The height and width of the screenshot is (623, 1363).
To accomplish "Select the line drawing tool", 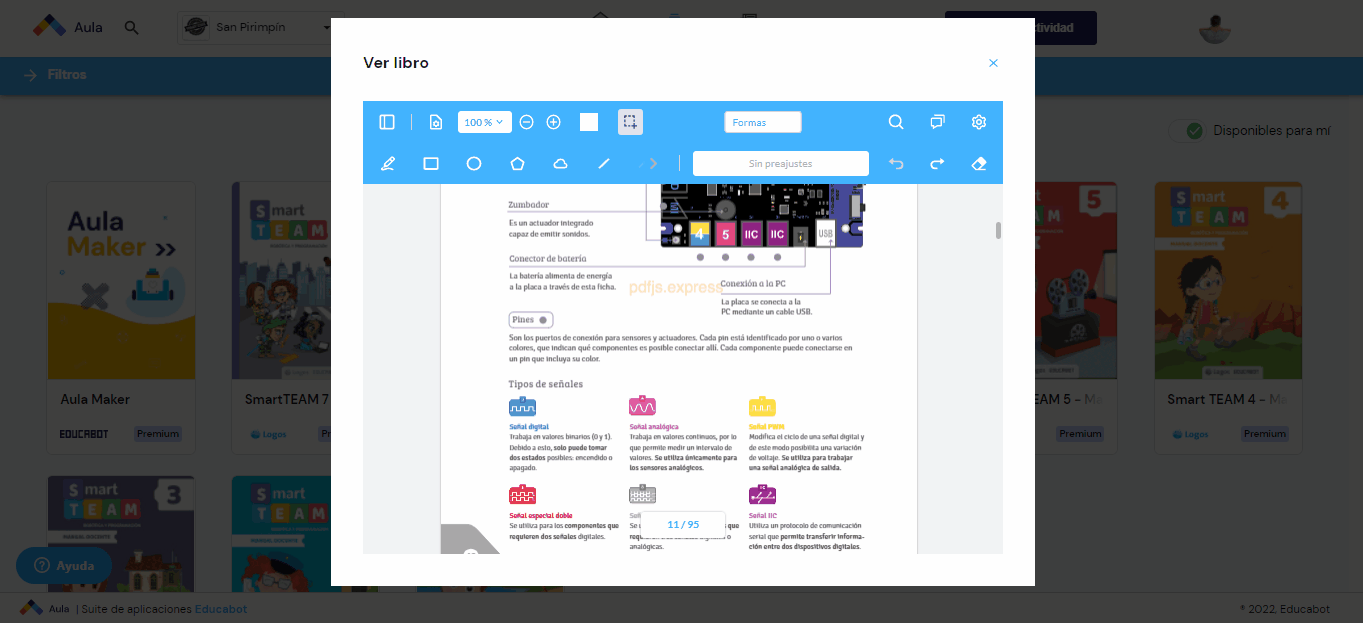I will click(604, 164).
